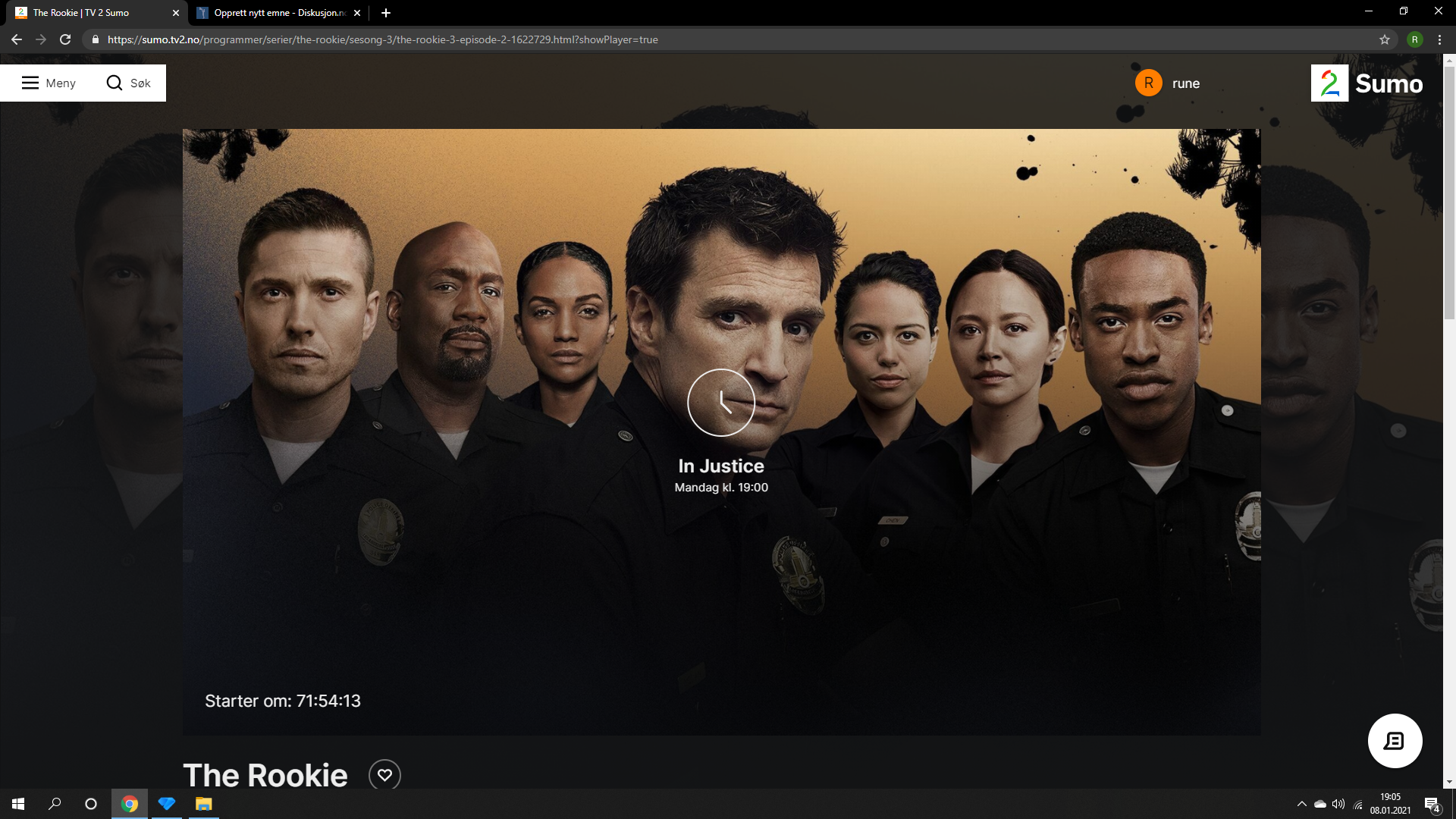
Task: Open File Explorer from taskbar
Action: 203,804
